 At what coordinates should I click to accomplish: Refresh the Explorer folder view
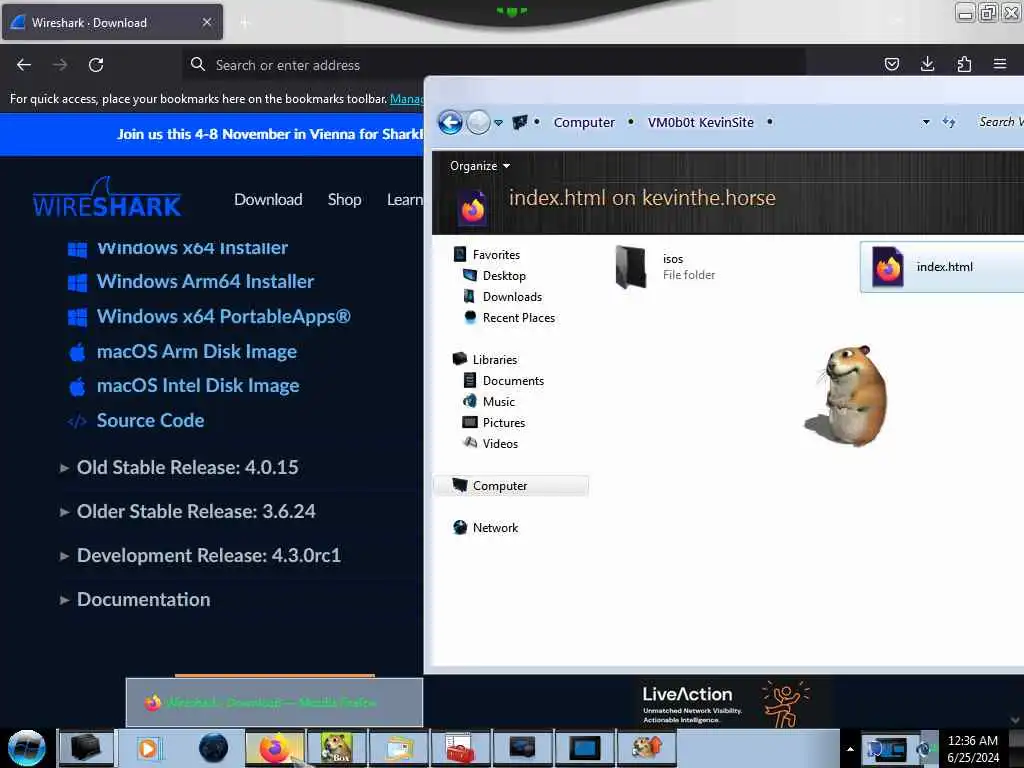949,122
